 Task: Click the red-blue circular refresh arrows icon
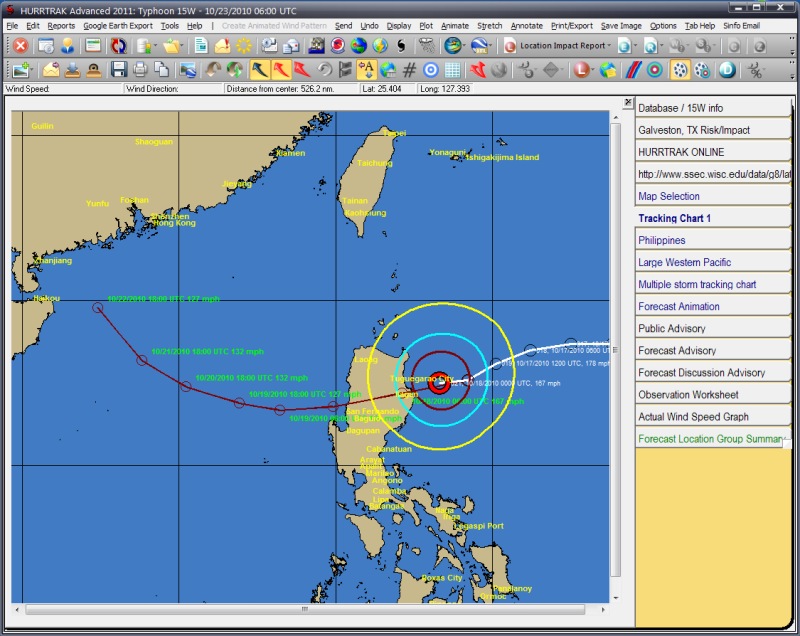(x=118, y=46)
